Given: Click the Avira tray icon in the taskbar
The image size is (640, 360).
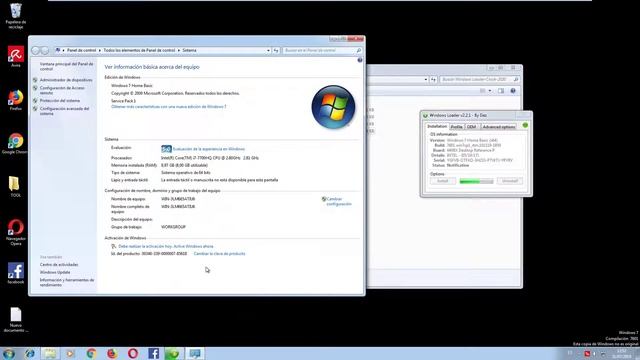Looking at the screenshot, I should 587,353.
